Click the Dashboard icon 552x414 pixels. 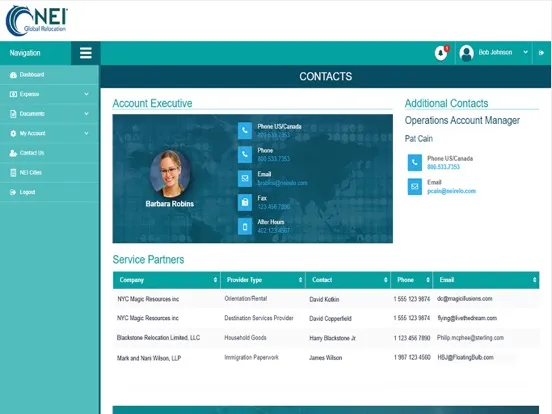click(13, 75)
